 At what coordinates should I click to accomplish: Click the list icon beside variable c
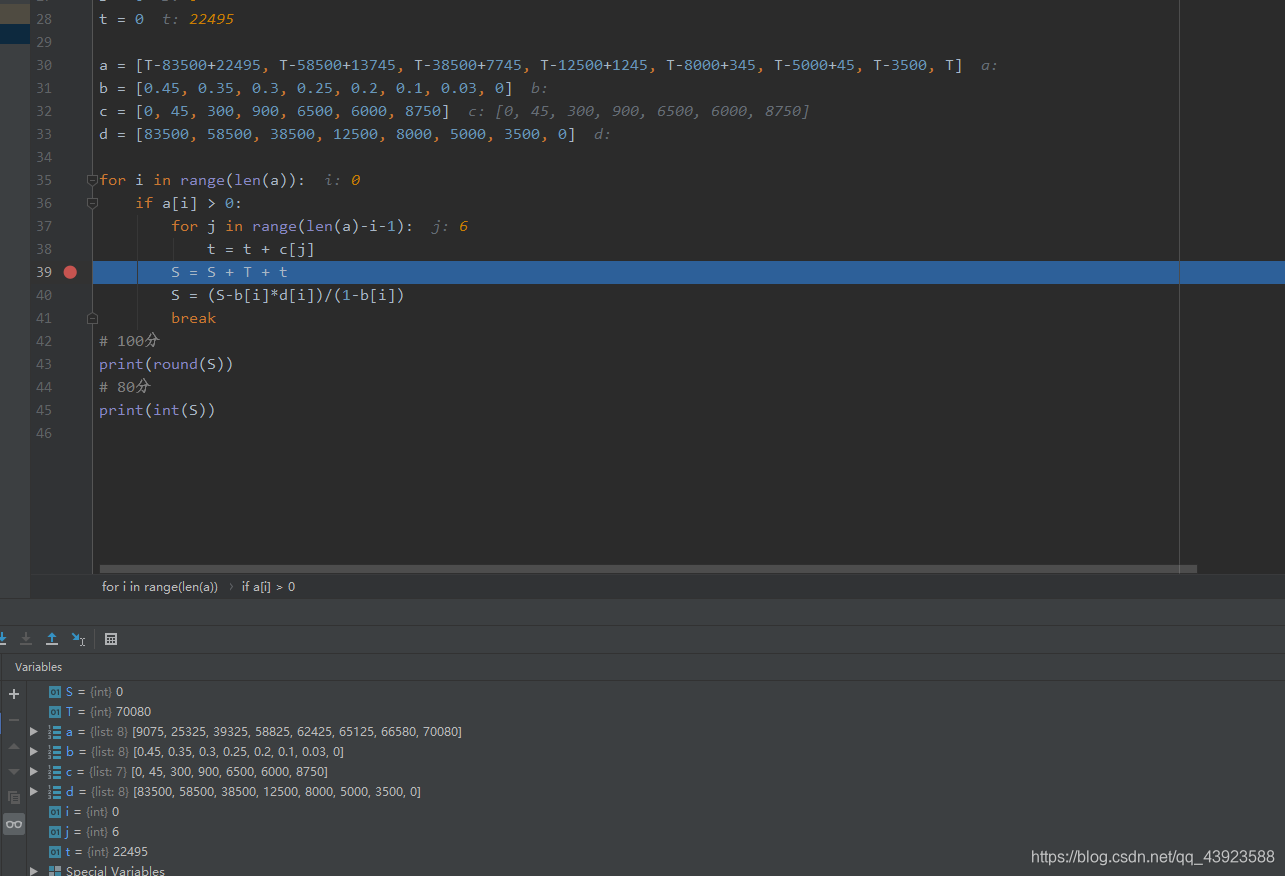[55, 772]
